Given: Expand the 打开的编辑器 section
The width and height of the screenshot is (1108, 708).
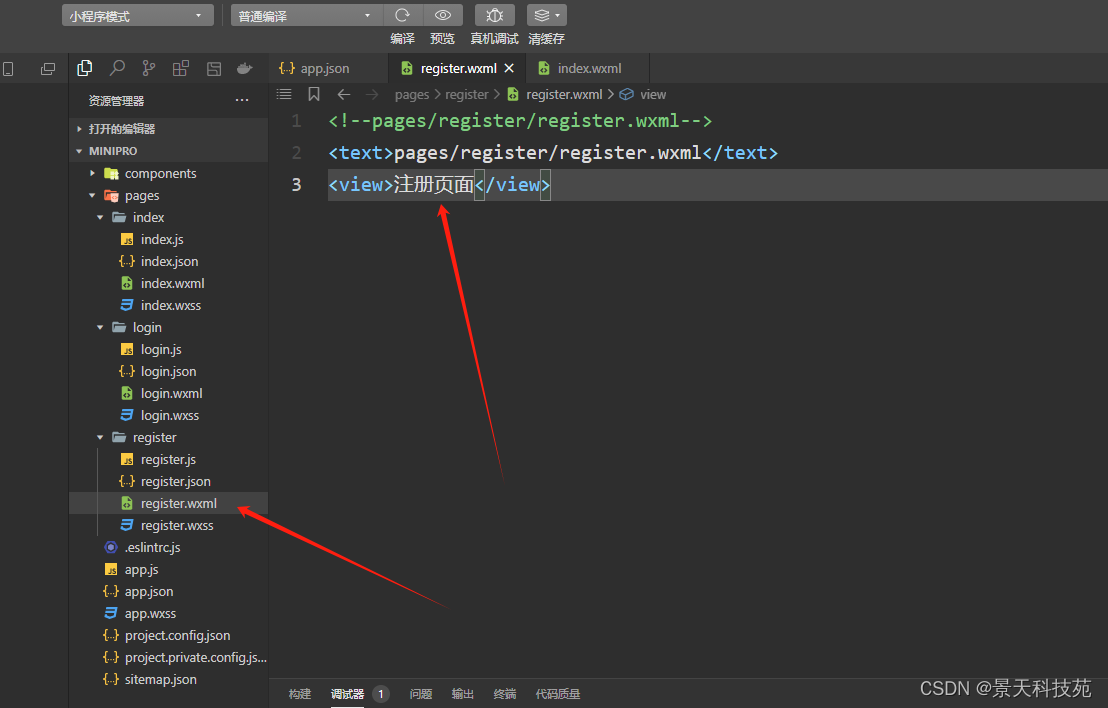Looking at the screenshot, I should [x=169, y=129].
